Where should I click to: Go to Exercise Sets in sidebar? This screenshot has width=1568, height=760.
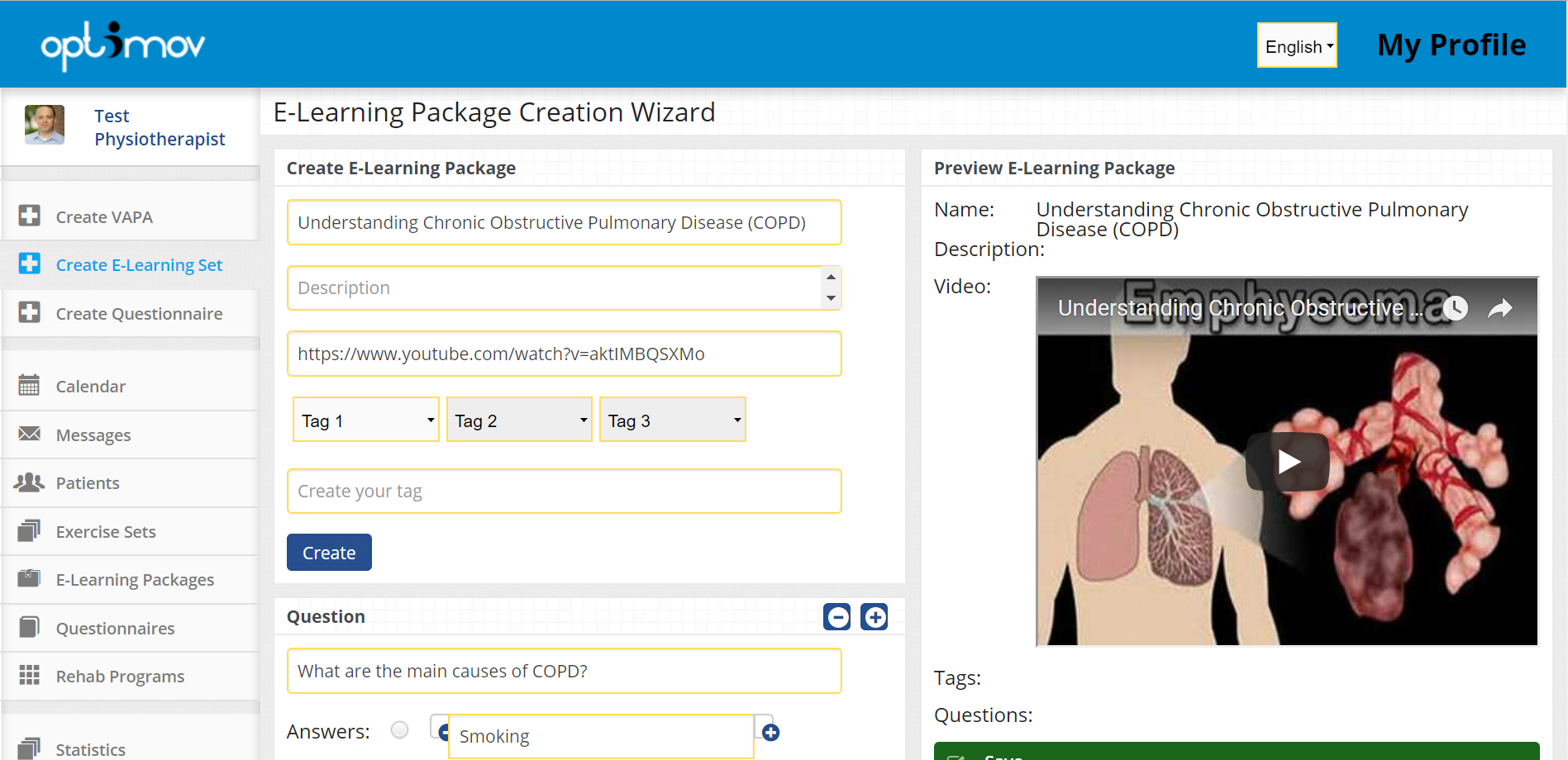click(131, 531)
